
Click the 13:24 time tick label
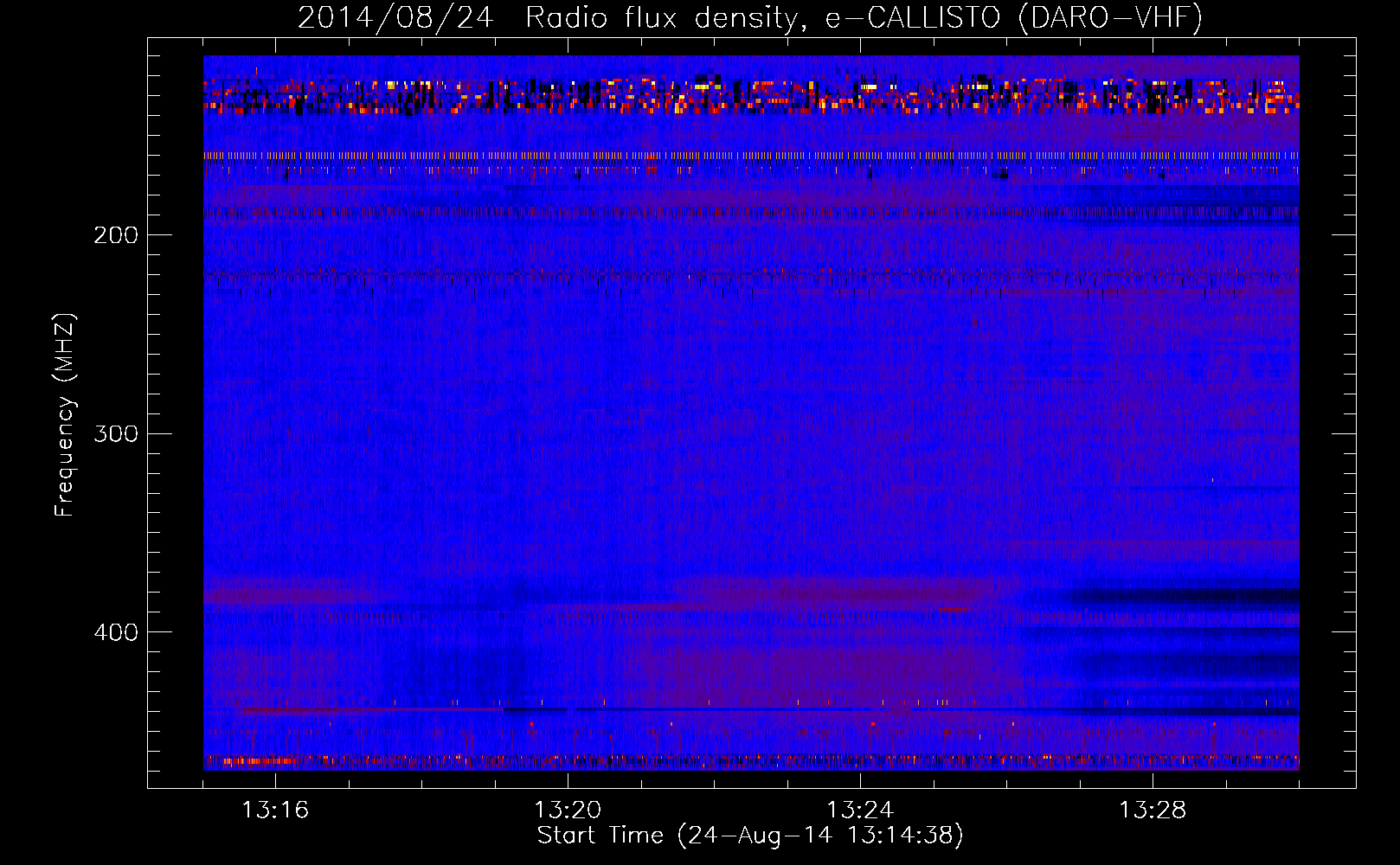coord(860,811)
